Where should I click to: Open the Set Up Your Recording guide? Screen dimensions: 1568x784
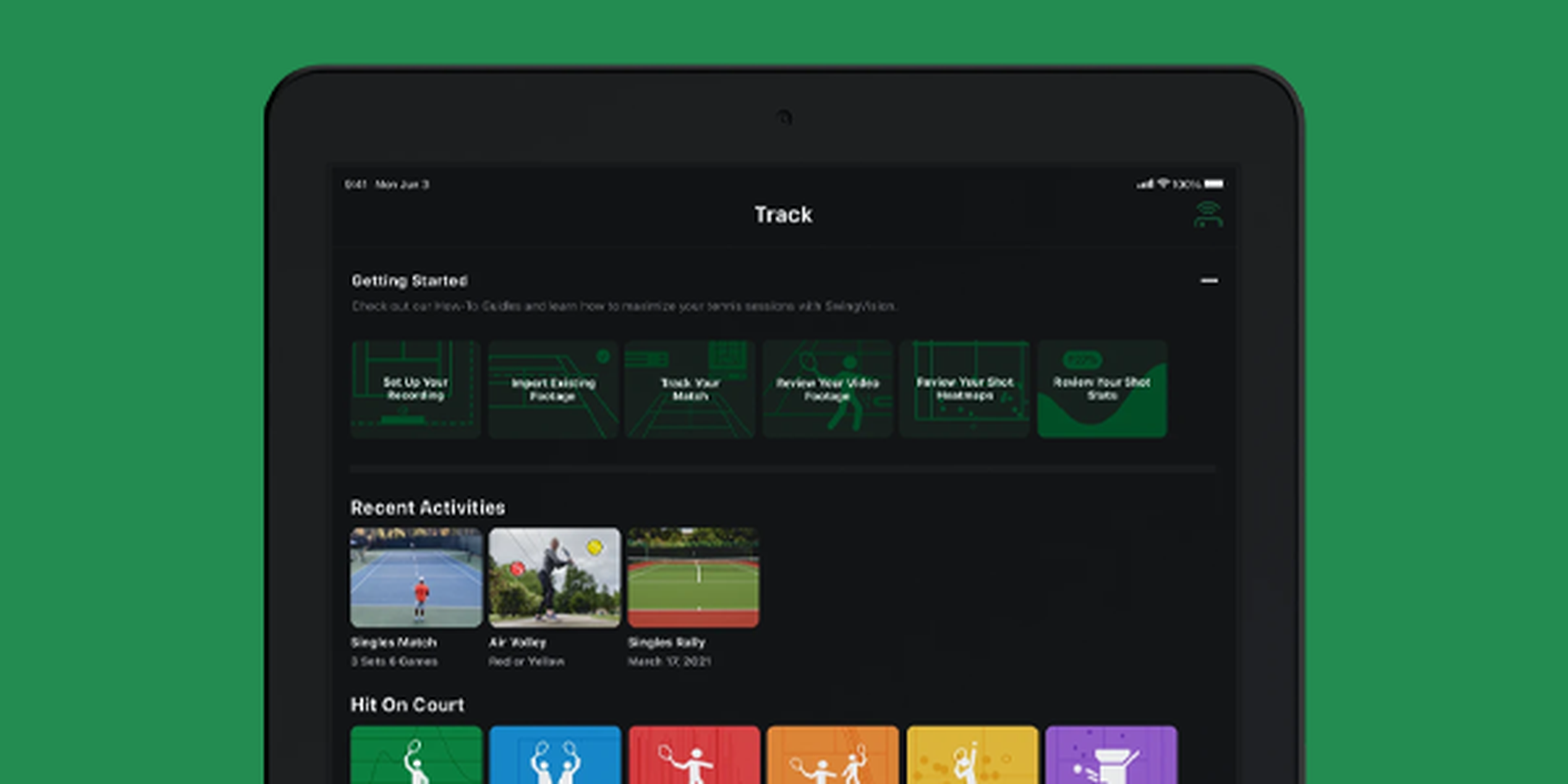(x=416, y=389)
